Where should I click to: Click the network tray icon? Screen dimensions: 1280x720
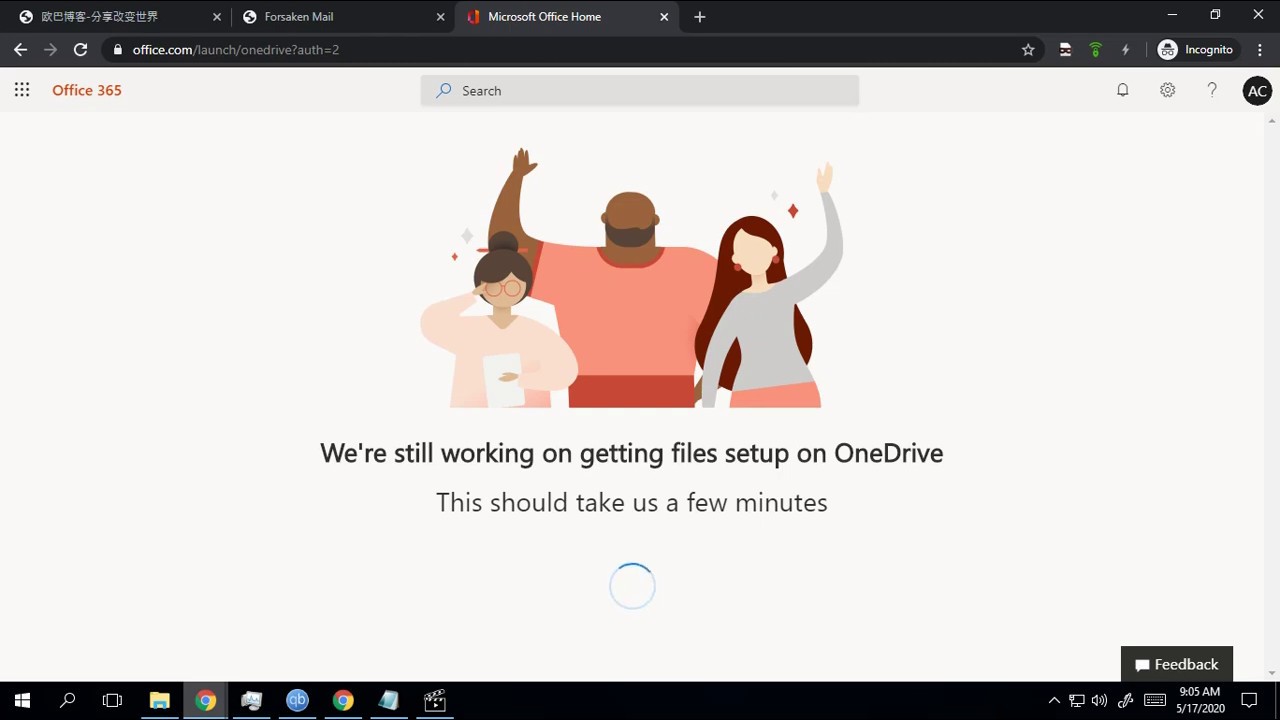(x=1077, y=700)
